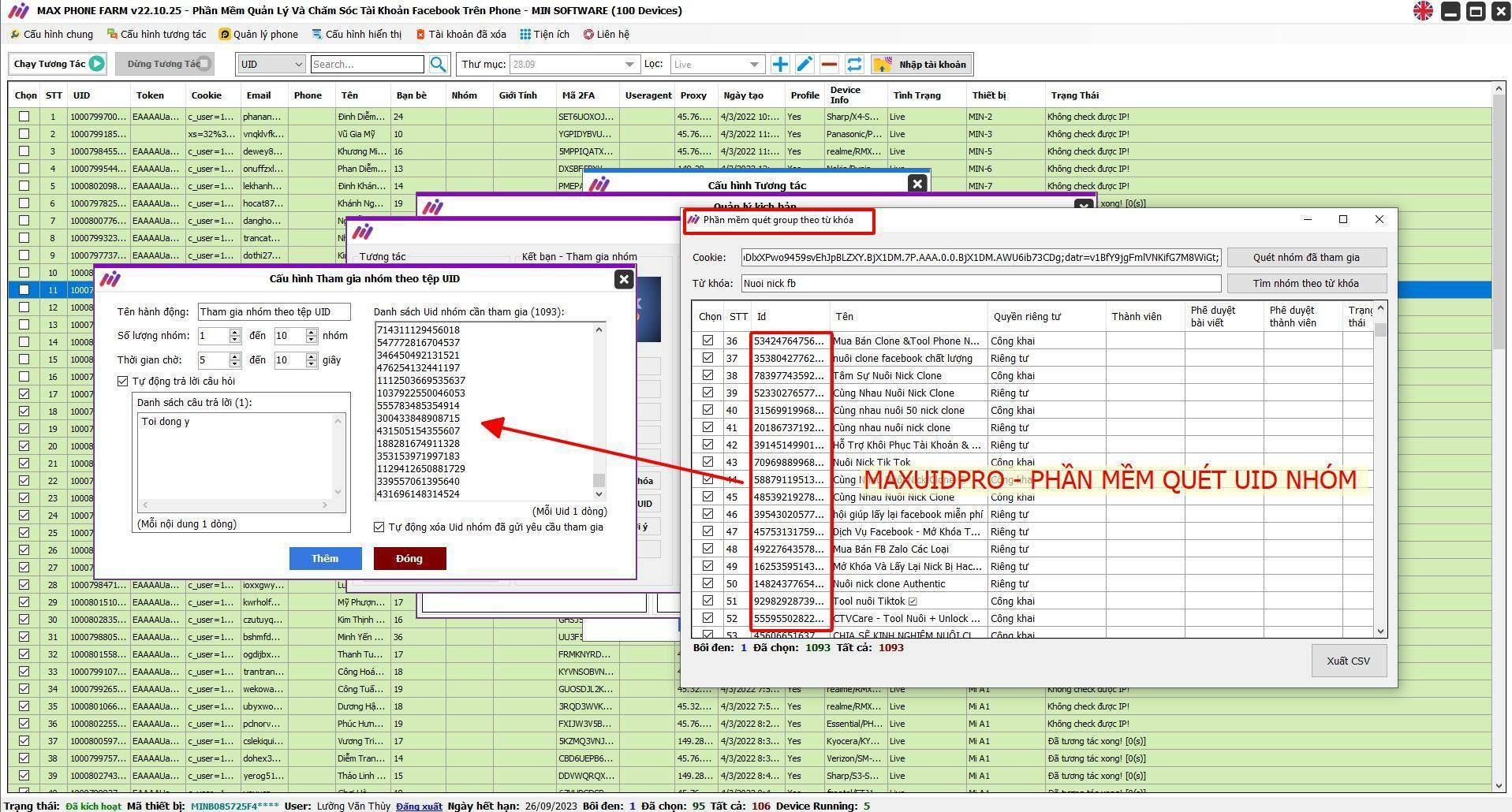
Task: Import accounts with Nhập tài khoản
Action: click(x=921, y=64)
